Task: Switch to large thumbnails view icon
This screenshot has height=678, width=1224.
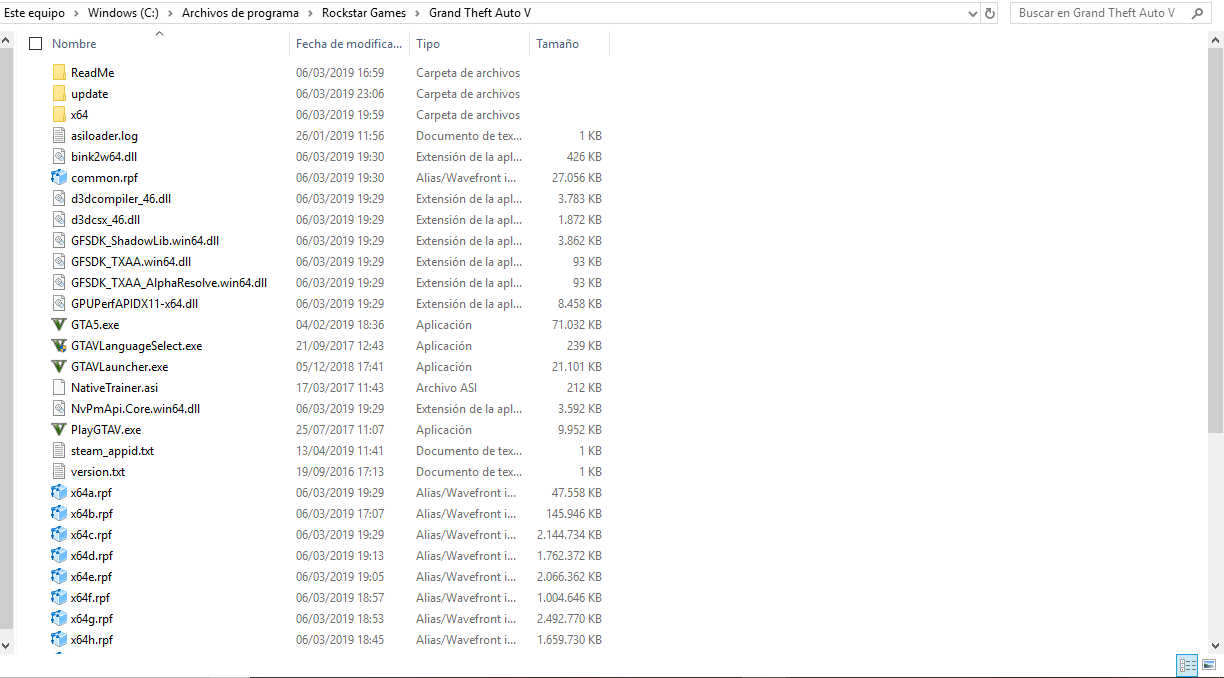Action: (1208, 665)
